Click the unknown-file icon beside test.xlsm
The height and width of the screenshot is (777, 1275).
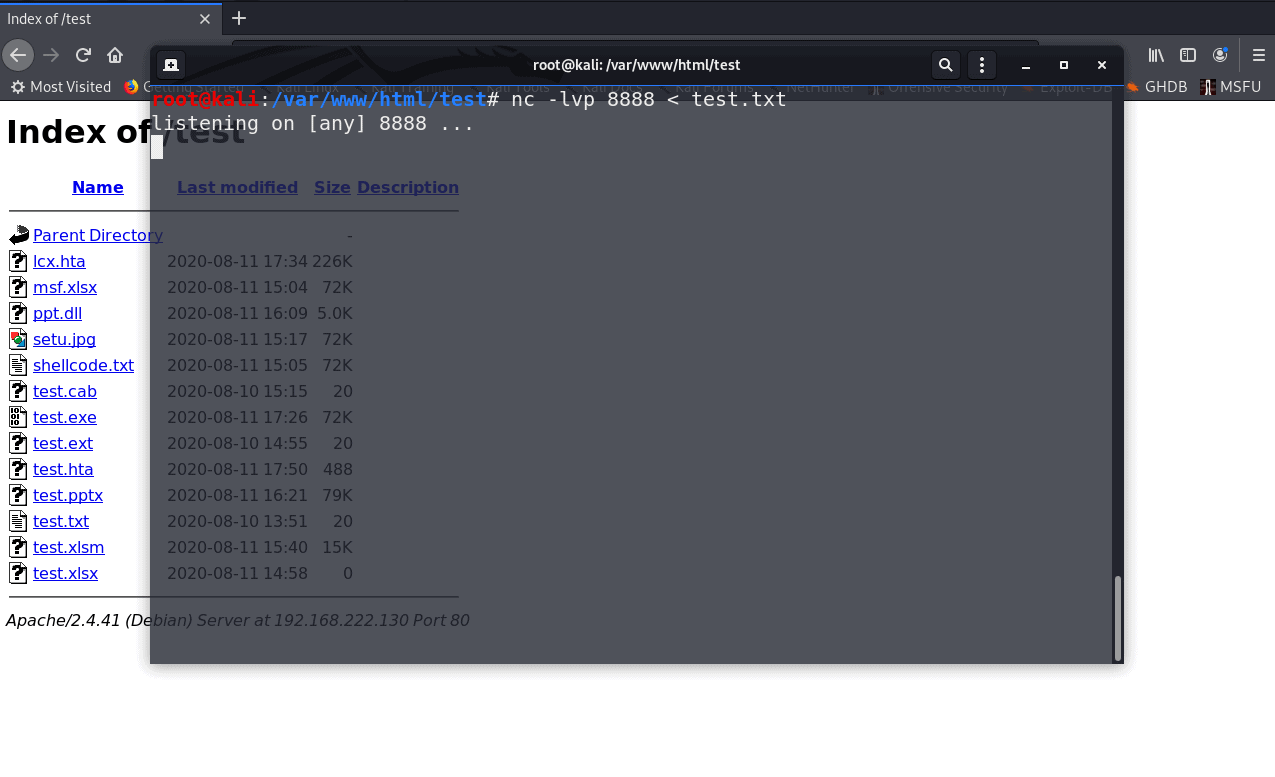pos(18,547)
